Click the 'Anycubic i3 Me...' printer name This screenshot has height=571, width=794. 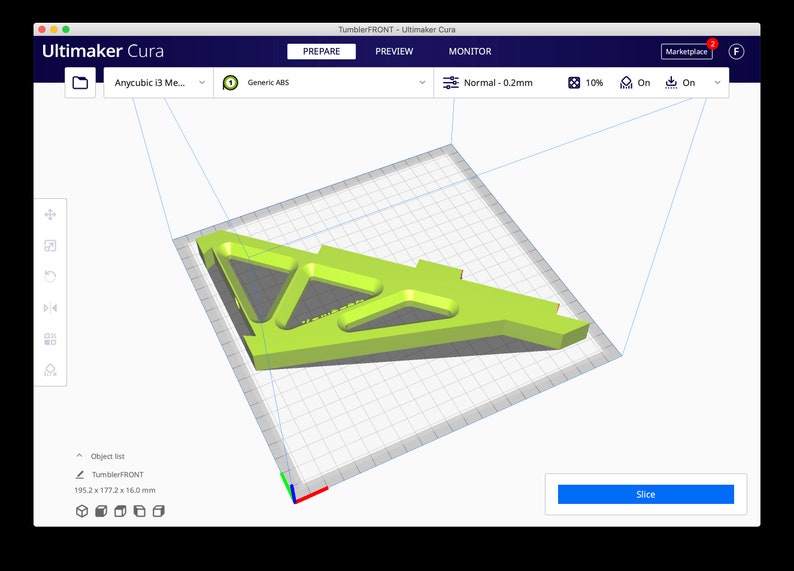(150, 83)
